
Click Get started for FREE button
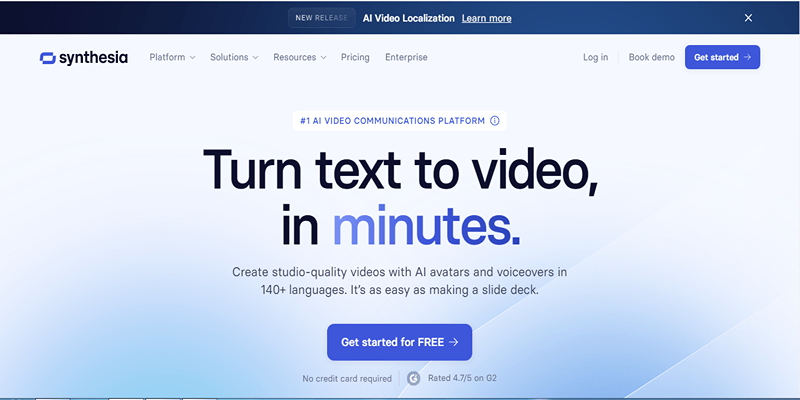399,342
